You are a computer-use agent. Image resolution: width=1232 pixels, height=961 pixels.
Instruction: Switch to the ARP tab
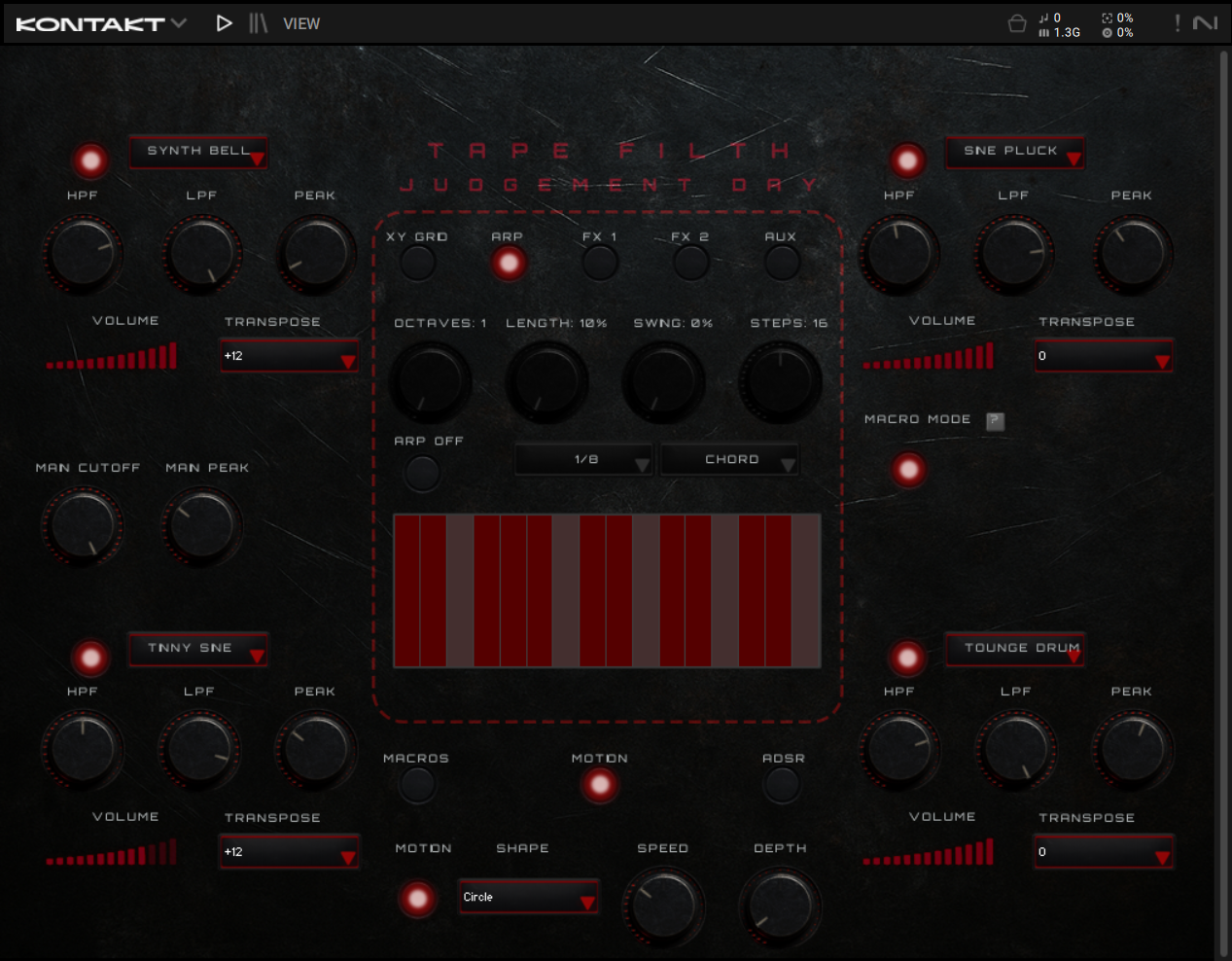[x=509, y=263]
